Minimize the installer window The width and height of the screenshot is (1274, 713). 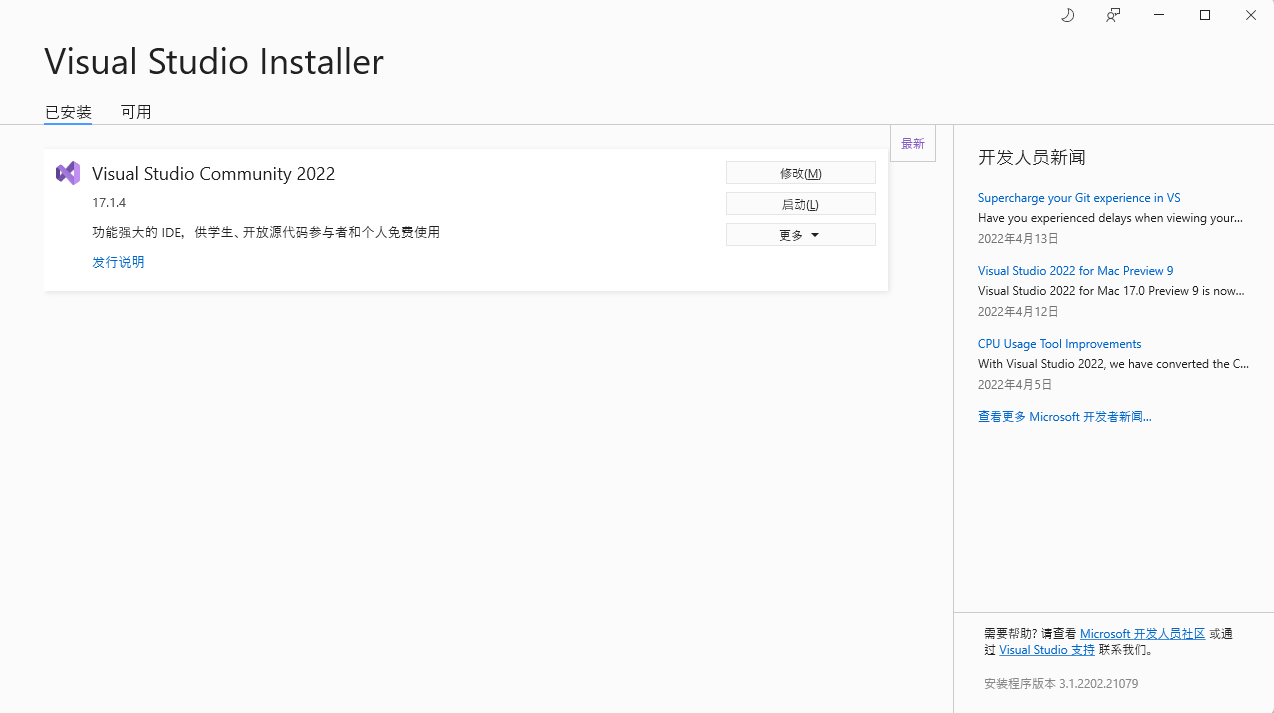coord(1159,15)
